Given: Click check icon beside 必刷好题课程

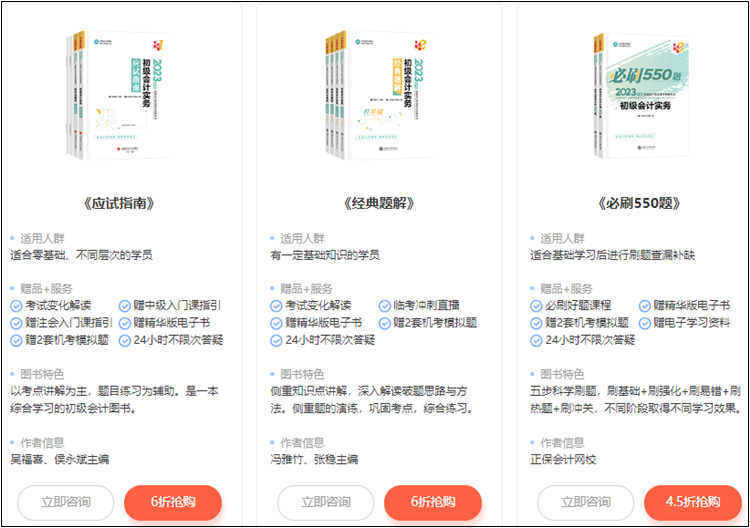Looking at the screenshot, I should tap(536, 306).
